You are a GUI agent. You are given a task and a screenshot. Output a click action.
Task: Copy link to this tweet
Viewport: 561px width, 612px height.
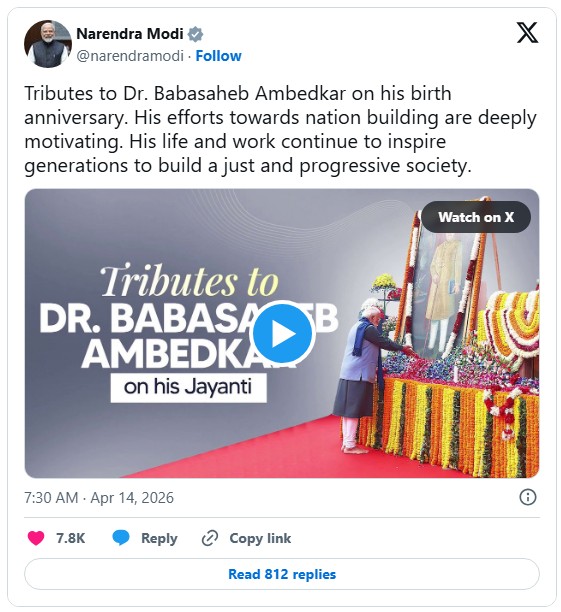coord(260,538)
